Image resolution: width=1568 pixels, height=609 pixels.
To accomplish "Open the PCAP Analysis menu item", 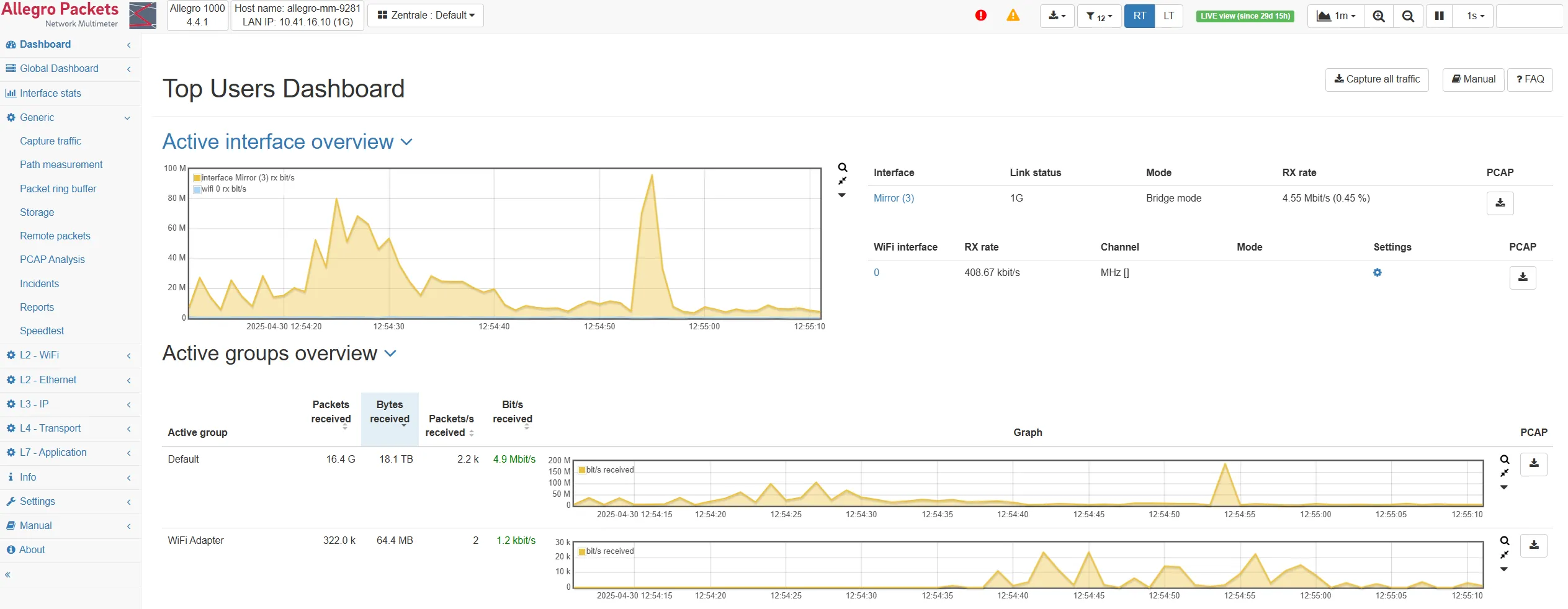I will click(x=52, y=259).
